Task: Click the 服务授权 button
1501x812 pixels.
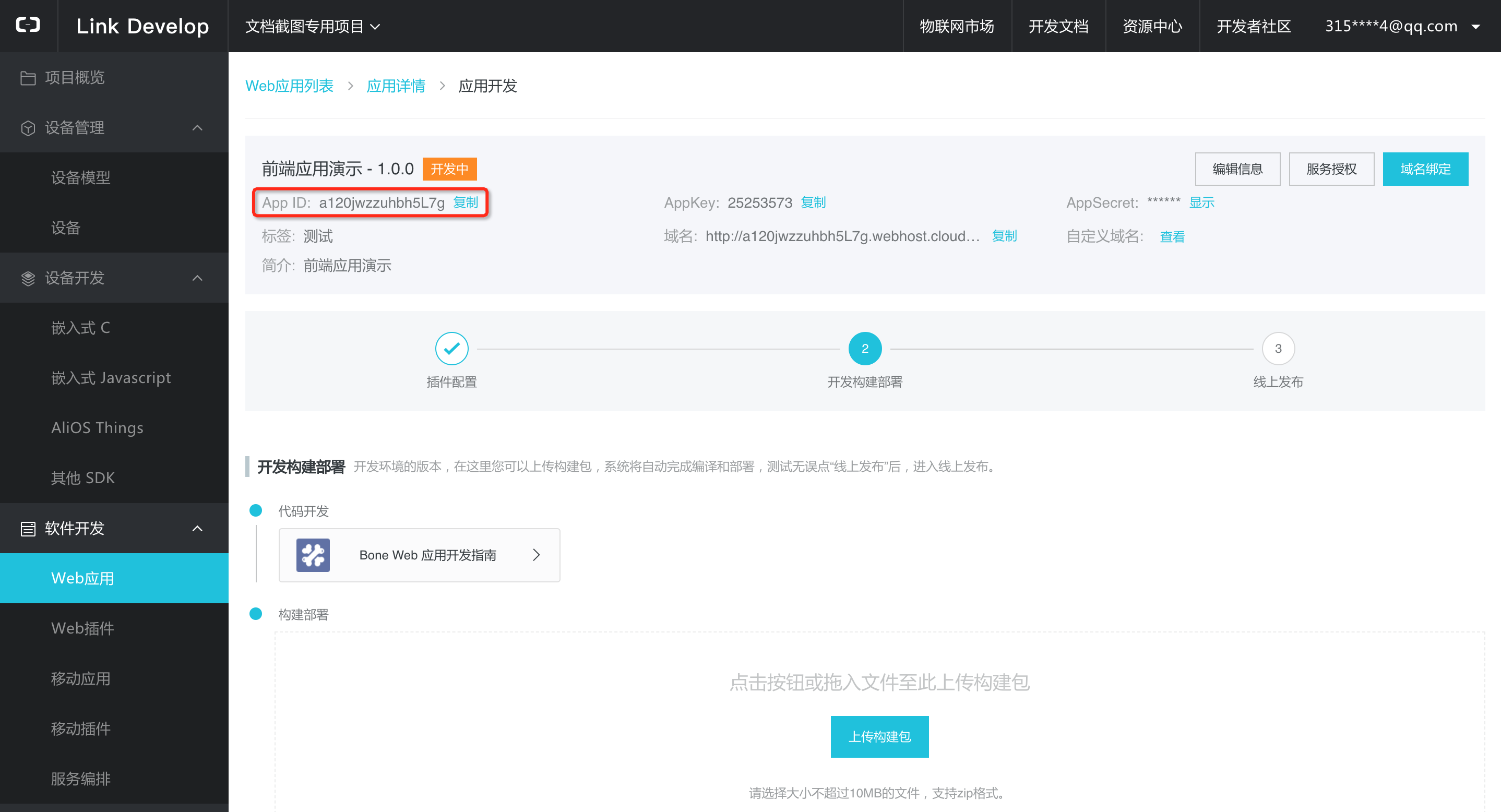Action: click(1331, 169)
